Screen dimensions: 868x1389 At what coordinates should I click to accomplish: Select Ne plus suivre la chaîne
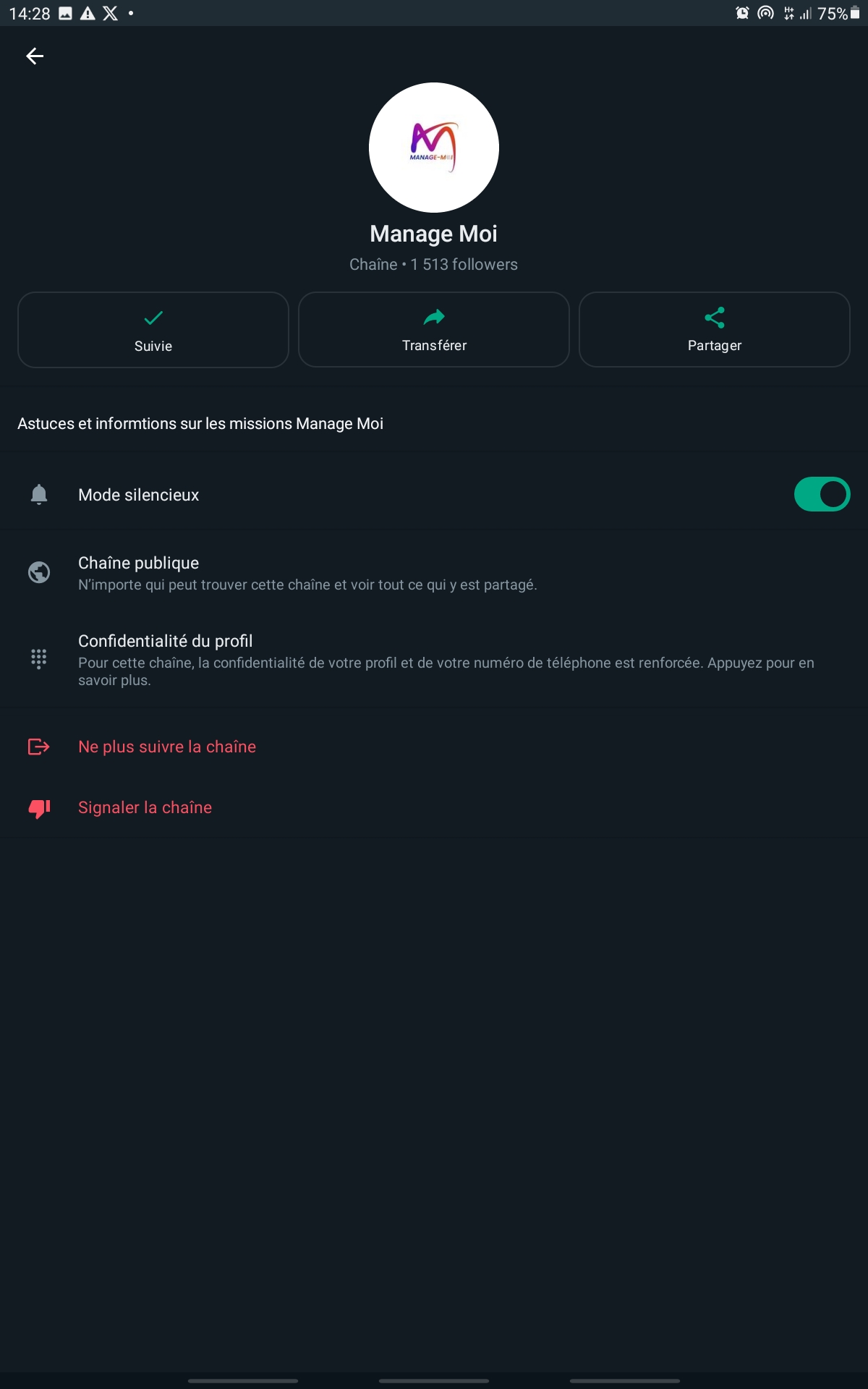(167, 747)
